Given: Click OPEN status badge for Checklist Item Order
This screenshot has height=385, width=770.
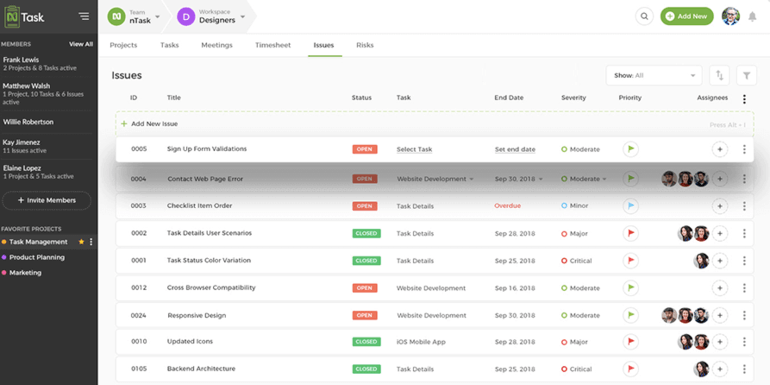Looking at the screenshot, I should [x=364, y=206].
